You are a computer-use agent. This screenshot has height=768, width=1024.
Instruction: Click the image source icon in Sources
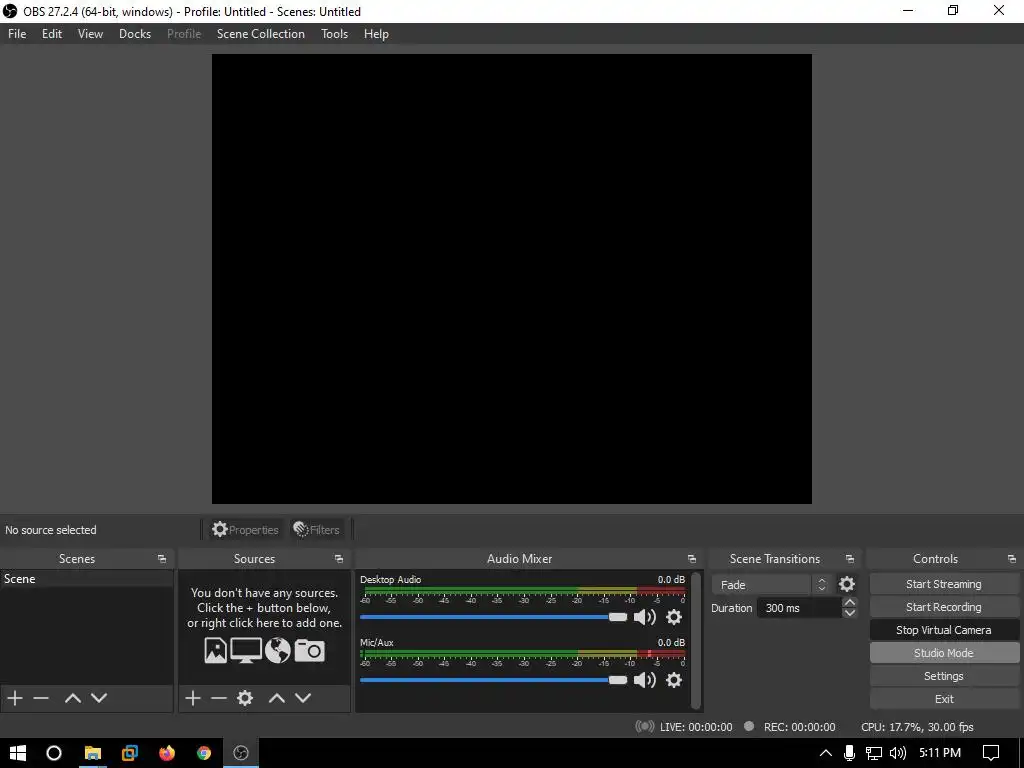coord(216,650)
